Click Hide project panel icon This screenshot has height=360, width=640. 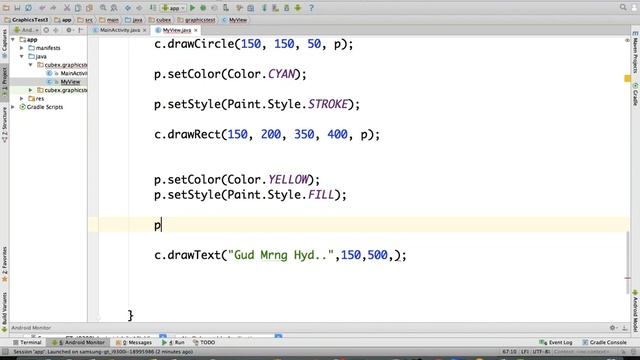click(81, 30)
